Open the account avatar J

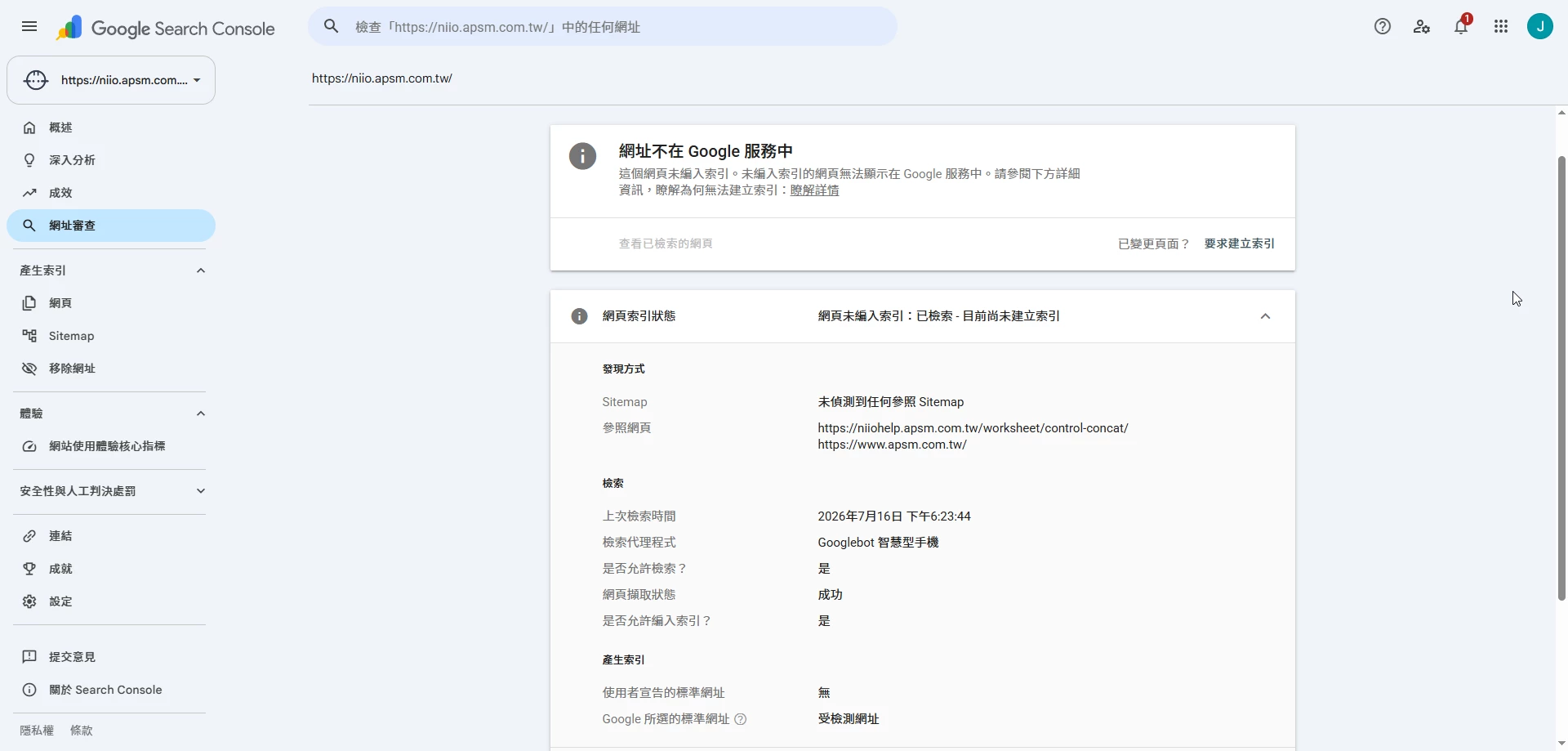point(1539,26)
